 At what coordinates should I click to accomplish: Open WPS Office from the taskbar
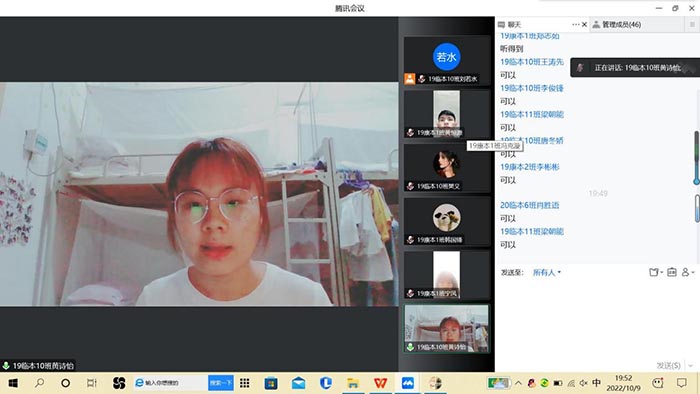click(x=380, y=383)
